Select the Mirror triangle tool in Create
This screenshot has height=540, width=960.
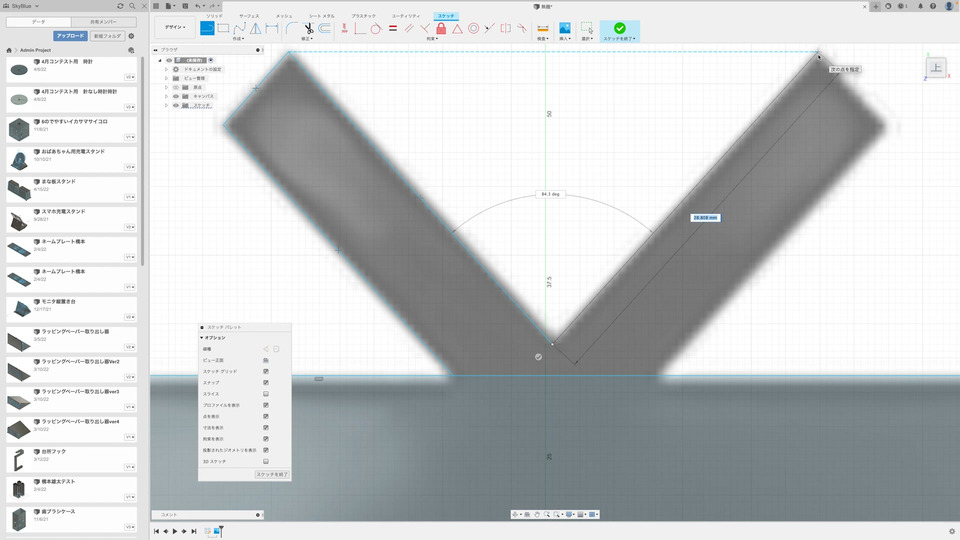click(x=255, y=28)
